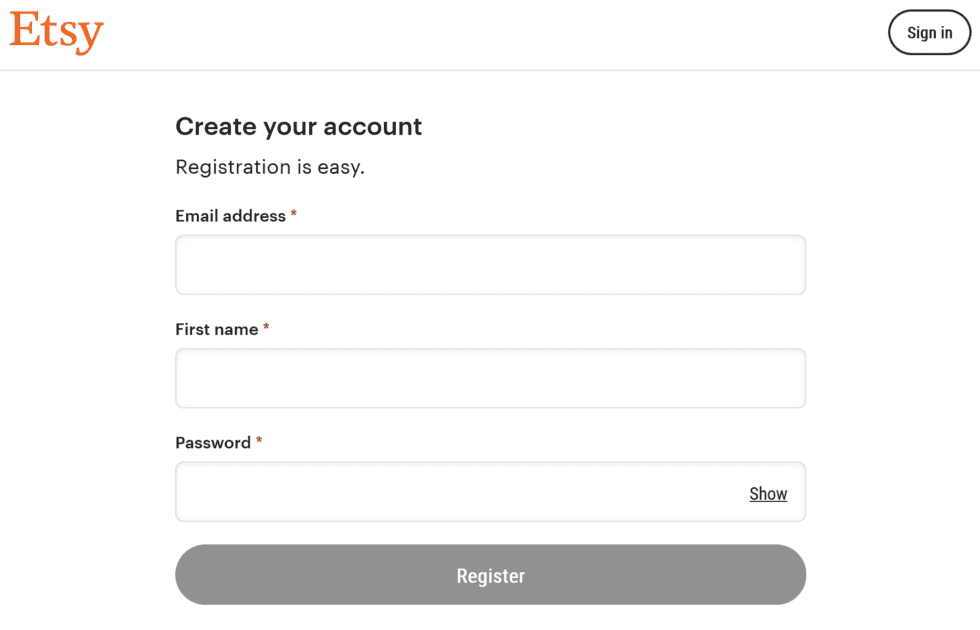Click the required asterisk beside First name
This screenshot has width=980, height=630.
[x=266, y=327]
